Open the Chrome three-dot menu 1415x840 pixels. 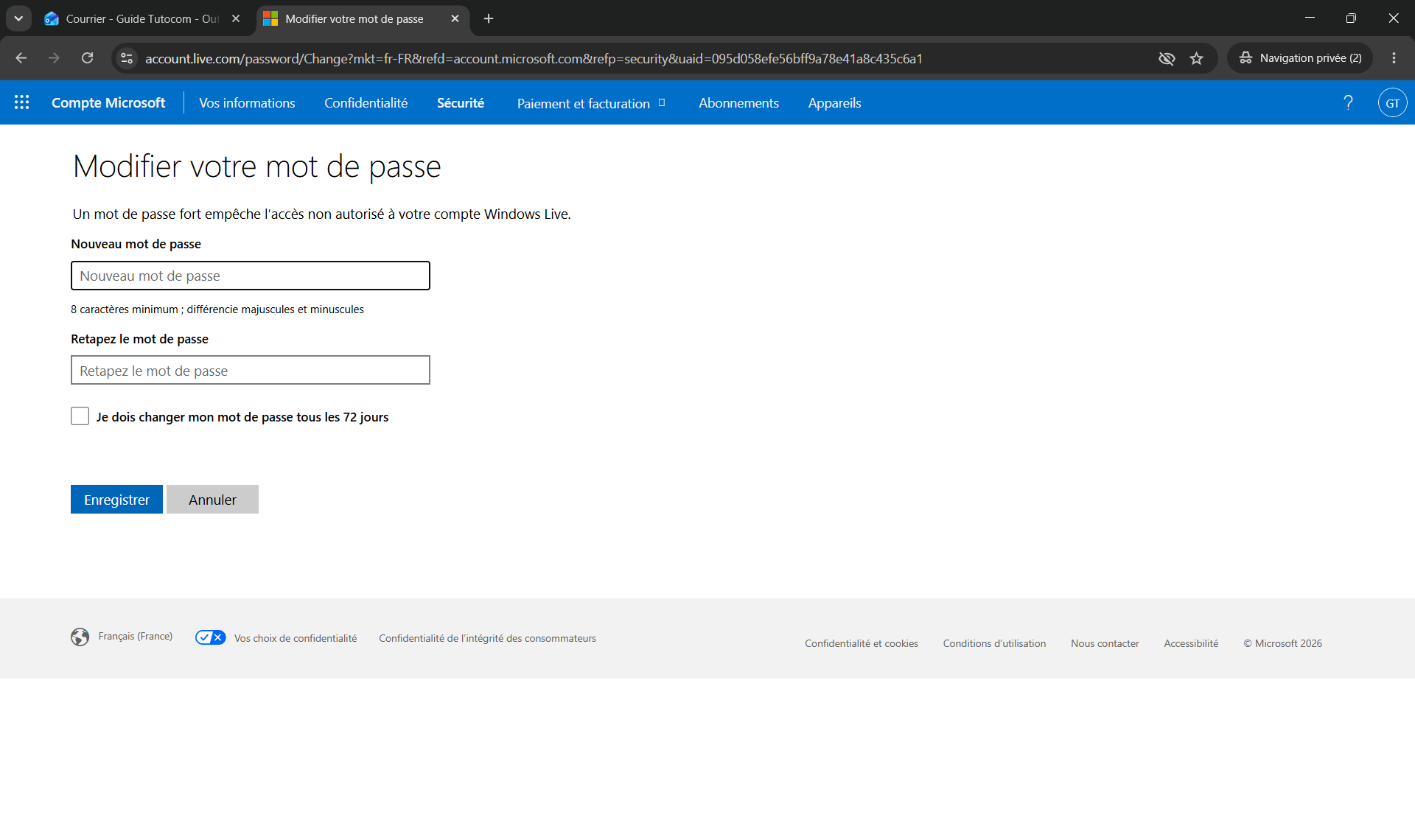[1394, 58]
